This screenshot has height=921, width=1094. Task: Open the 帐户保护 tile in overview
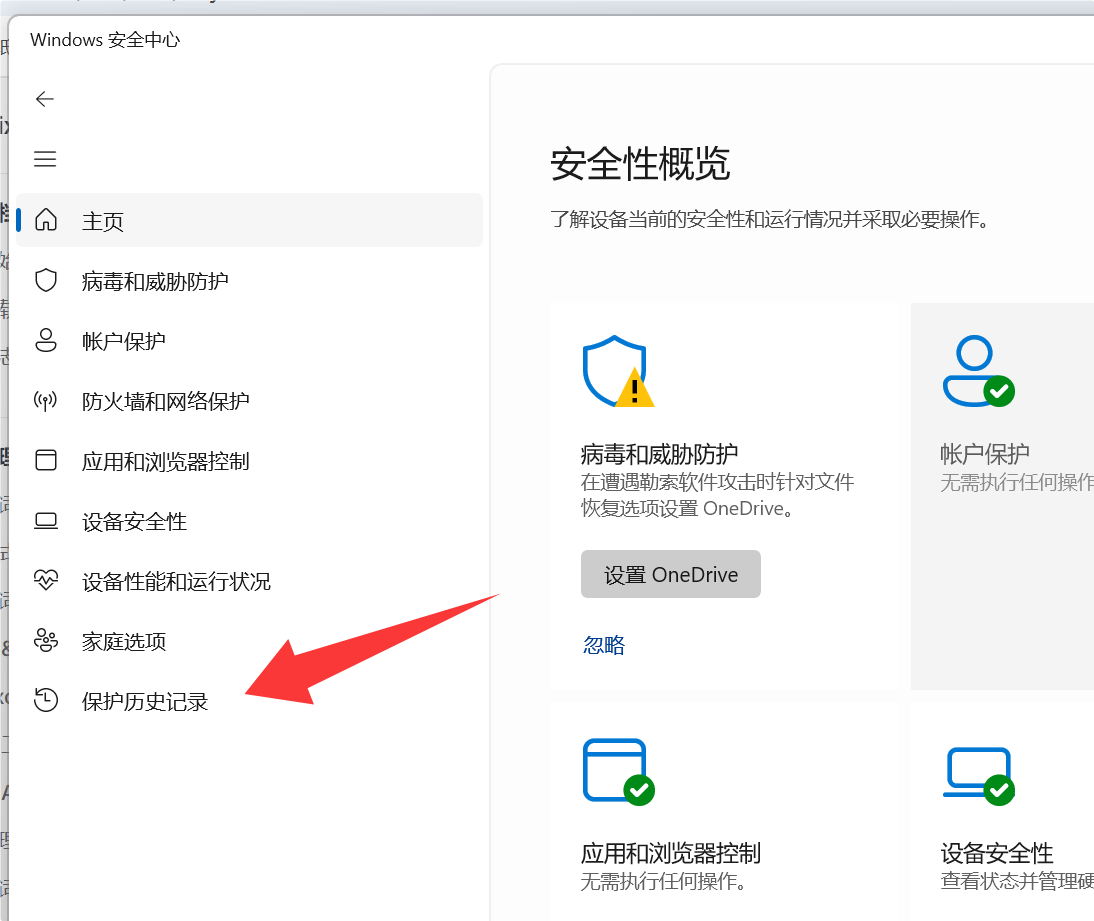985,453
